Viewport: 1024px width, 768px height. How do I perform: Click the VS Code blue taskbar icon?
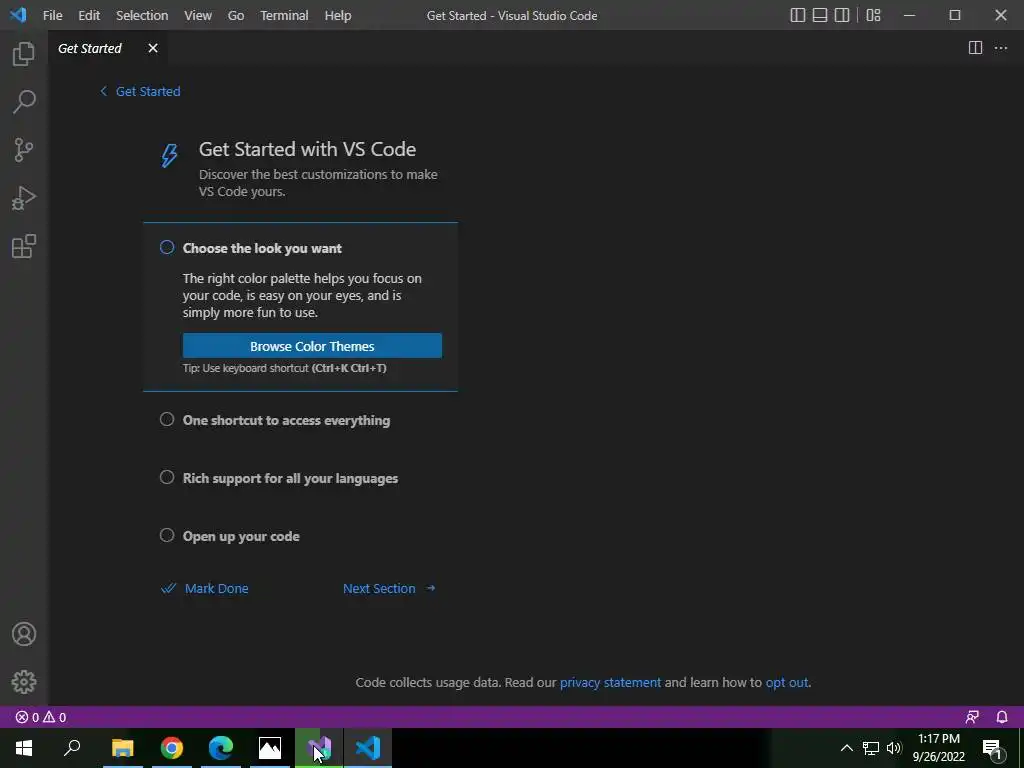368,748
